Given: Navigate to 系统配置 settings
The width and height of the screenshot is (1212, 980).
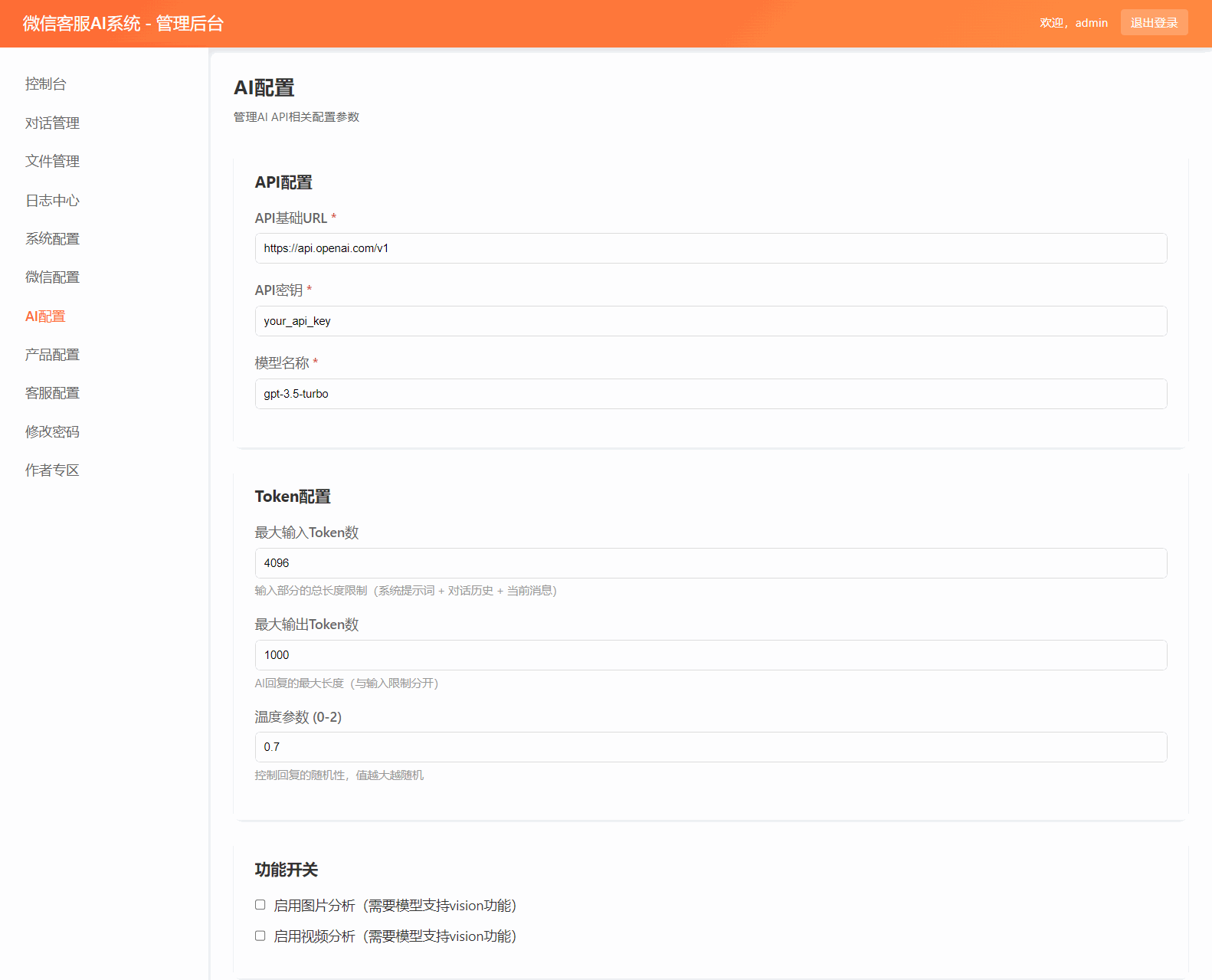Looking at the screenshot, I should (x=52, y=239).
